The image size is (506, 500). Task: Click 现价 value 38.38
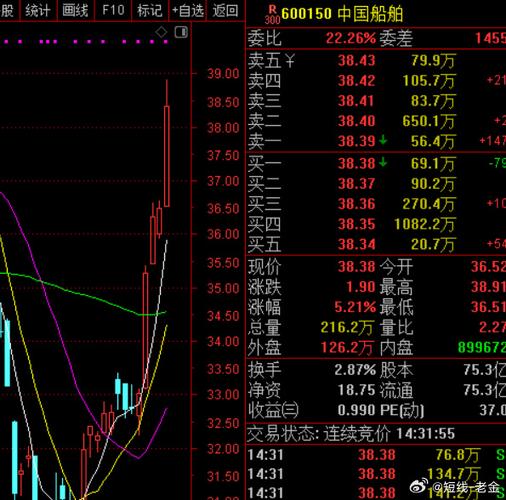point(356,267)
